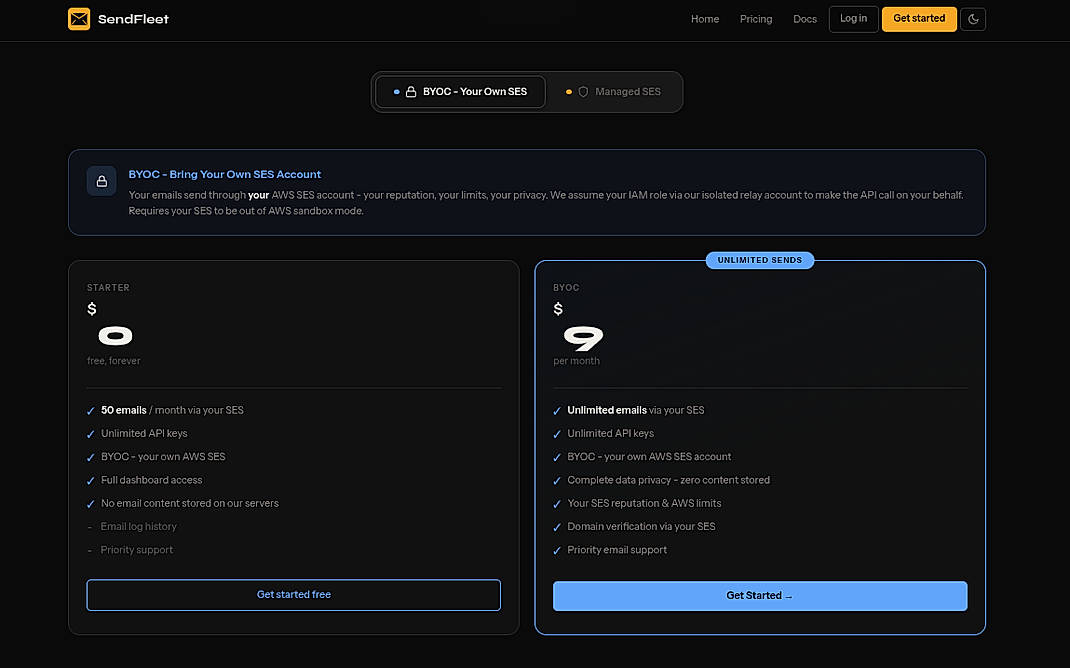The image size is (1070, 668).
Task: Click the checkmark beside 'Complete data privacy'
Action: pyautogui.click(x=557, y=480)
